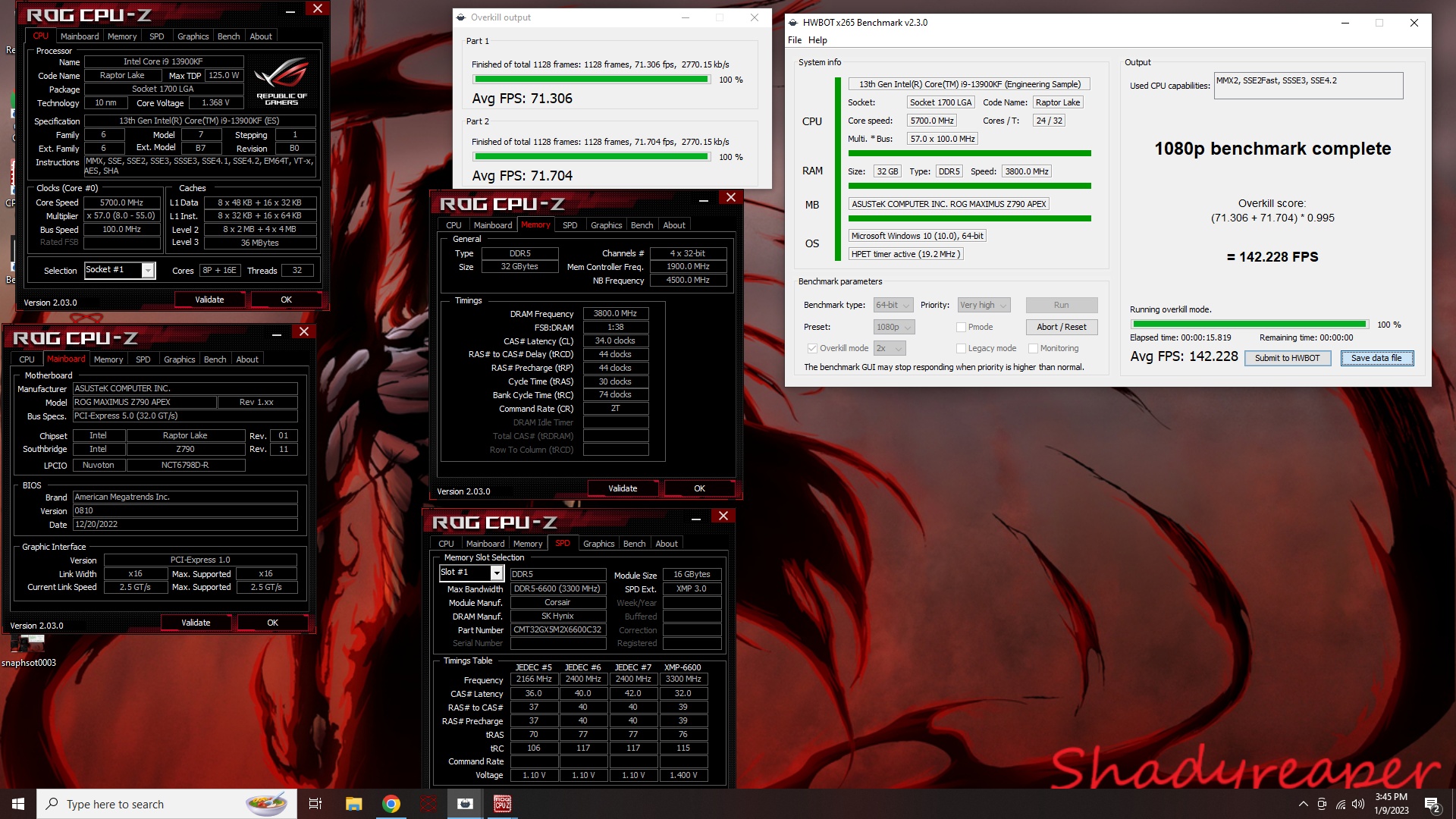This screenshot has height=819, width=1456.
Task: Open Task View from the taskbar
Action: pos(315,804)
